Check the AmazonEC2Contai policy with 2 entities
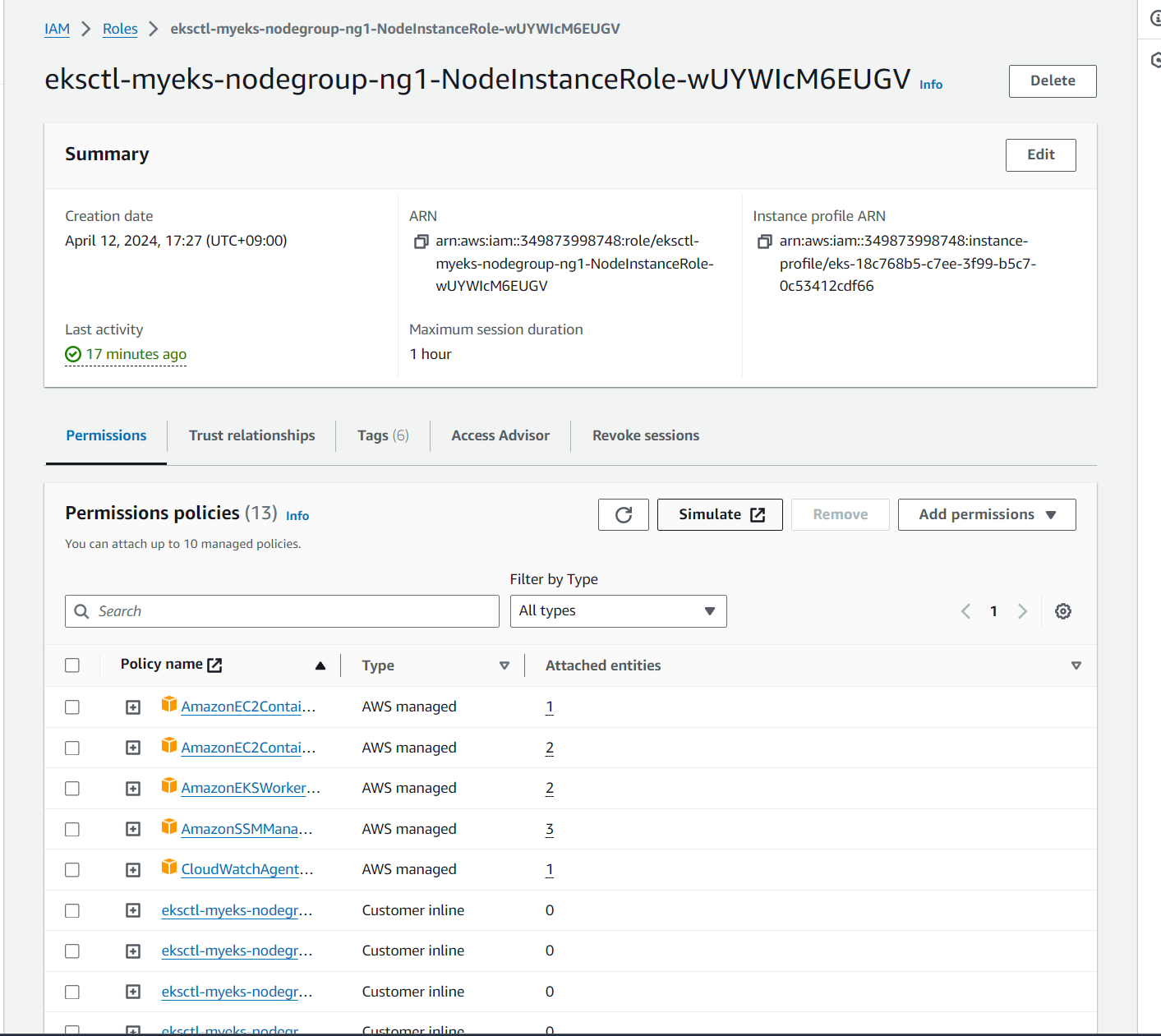The height and width of the screenshot is (1036, 1161). tap(72, 748)
